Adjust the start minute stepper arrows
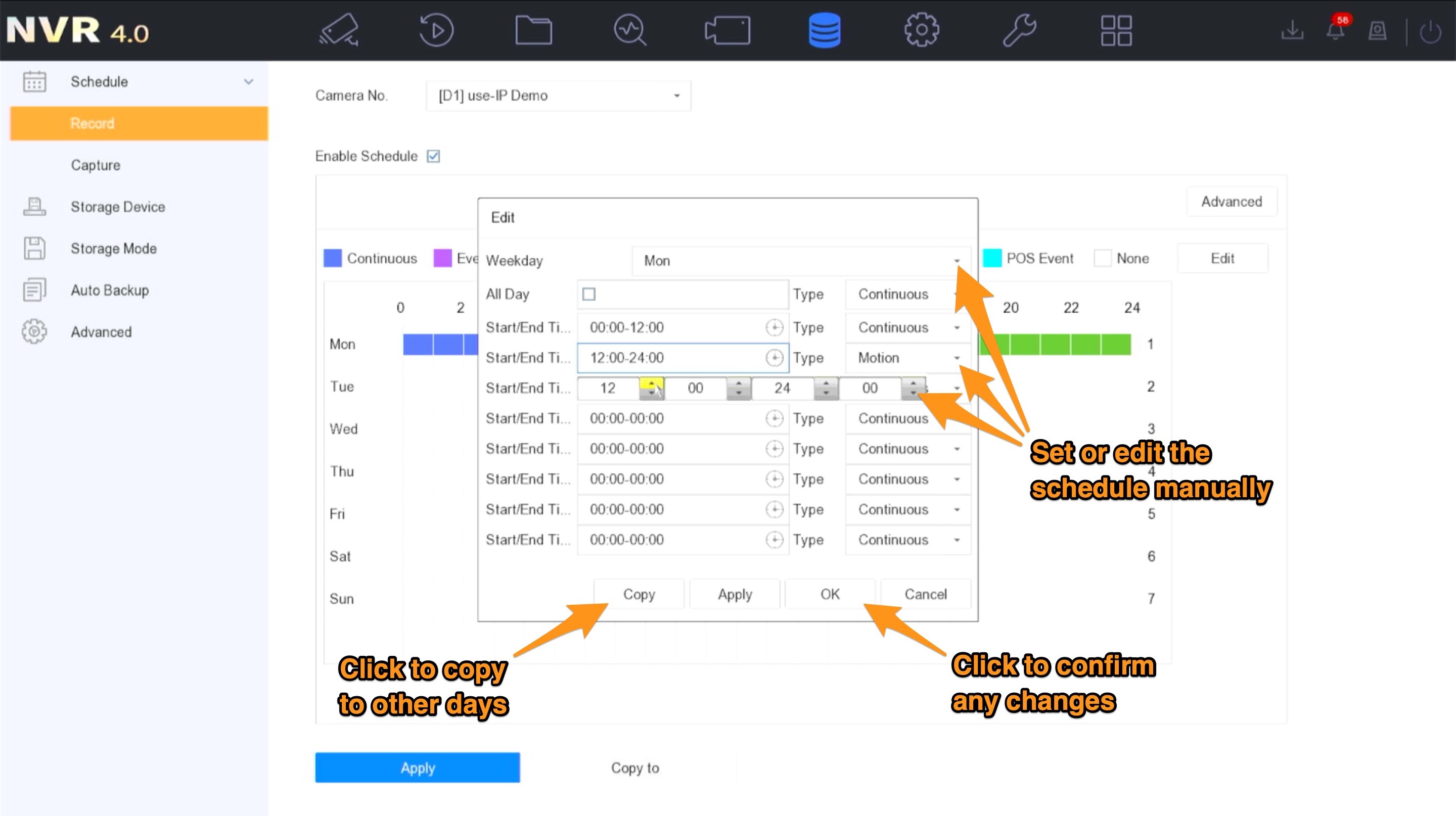The image size is (1456, 816). pyautogui.click(x=739, y=388)
